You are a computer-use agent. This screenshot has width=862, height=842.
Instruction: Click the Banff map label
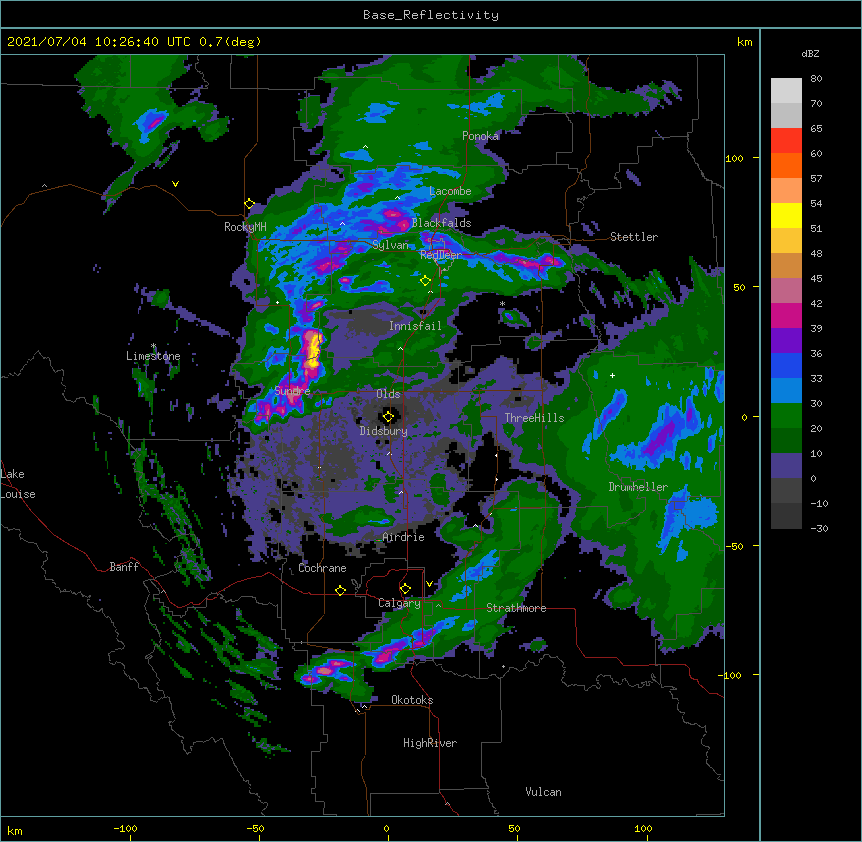[124, 567]
